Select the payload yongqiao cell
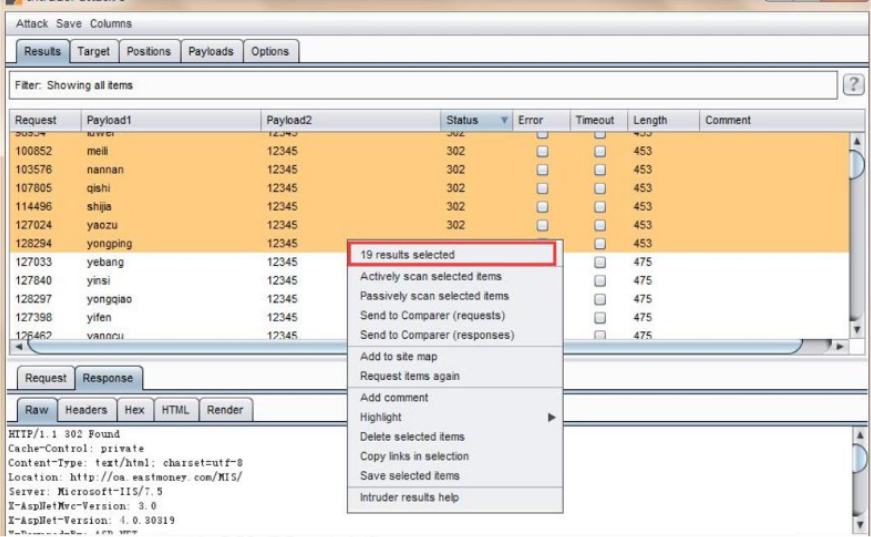The width and height of the screenshot is (871, 537). click(109, 299)
